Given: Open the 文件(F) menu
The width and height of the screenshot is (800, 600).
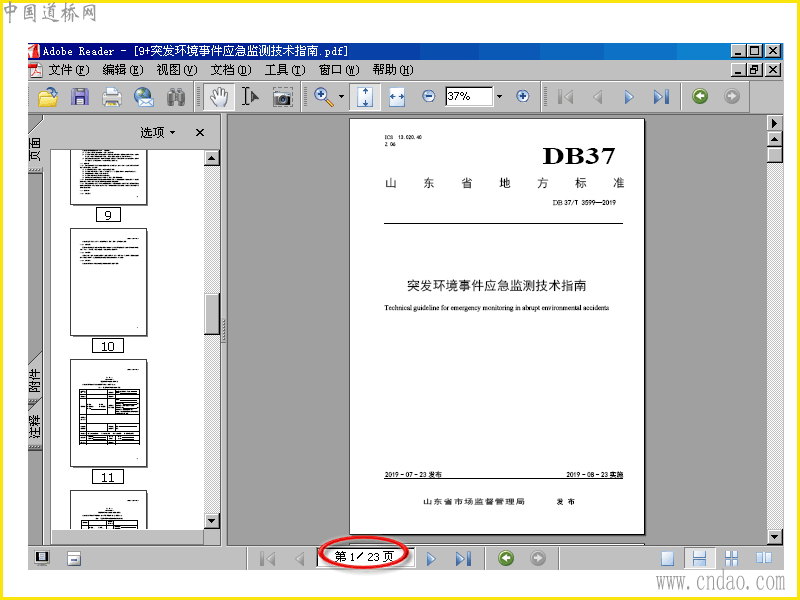Looking at the screenshot, I should (68, 70).
